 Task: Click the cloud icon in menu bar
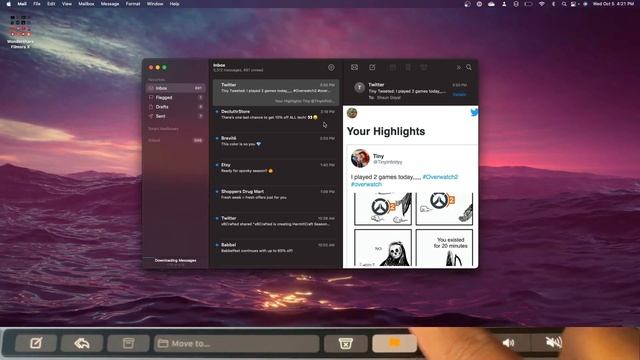[491, 4]
